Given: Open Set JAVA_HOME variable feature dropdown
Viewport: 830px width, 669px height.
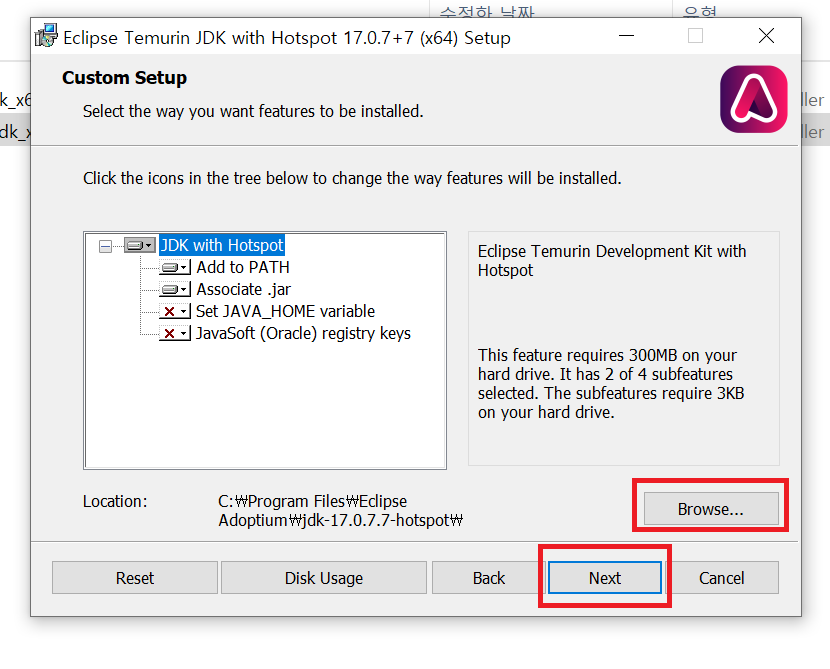Looking at the screenshot, I should coord(175,311).
